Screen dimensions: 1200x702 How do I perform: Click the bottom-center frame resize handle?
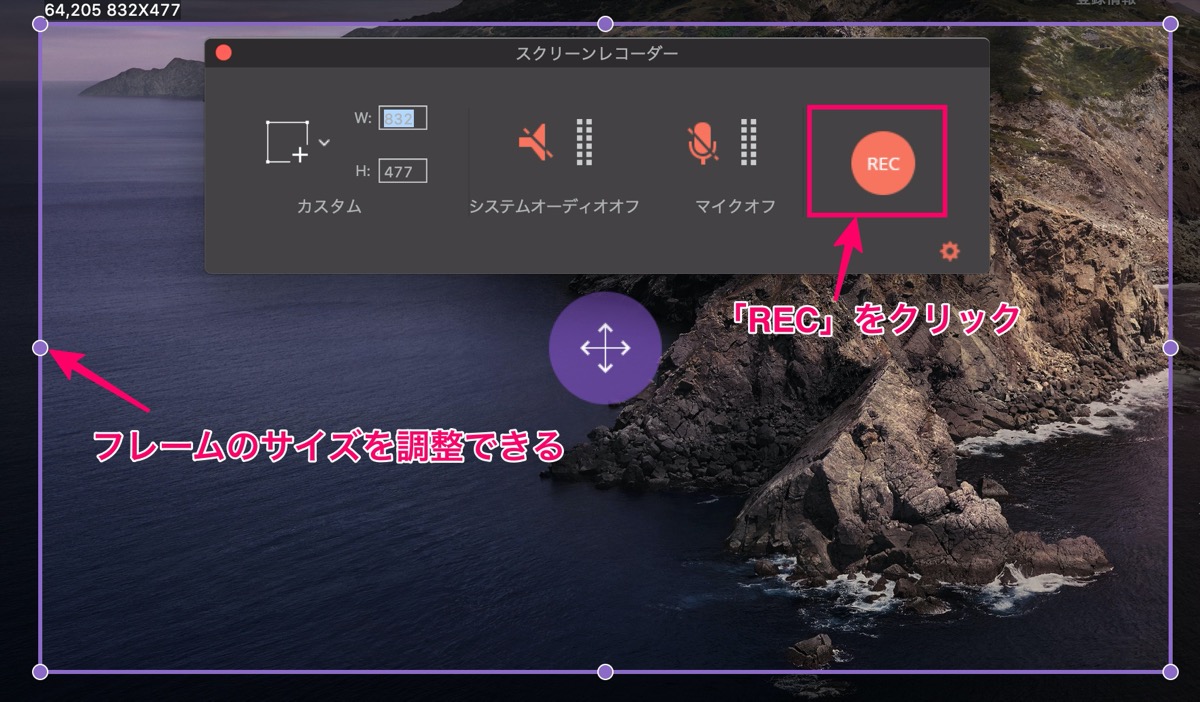pos(605,672)
